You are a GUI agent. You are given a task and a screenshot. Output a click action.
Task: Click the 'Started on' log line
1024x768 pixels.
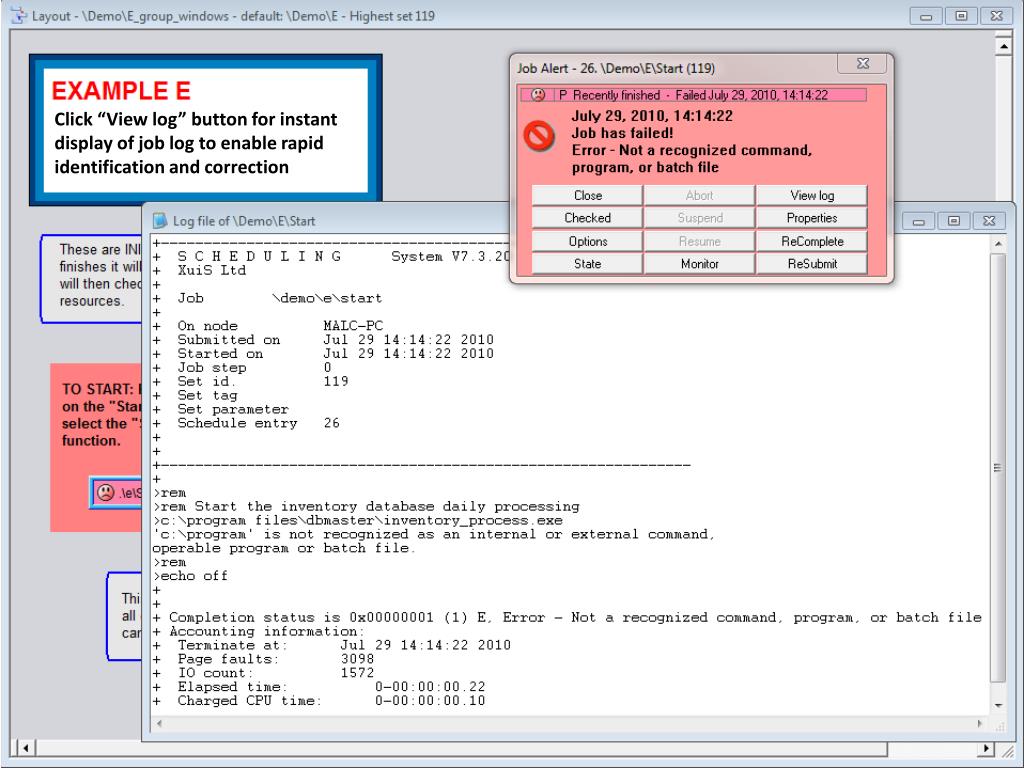pyautogui.click(x=336, y=353)
